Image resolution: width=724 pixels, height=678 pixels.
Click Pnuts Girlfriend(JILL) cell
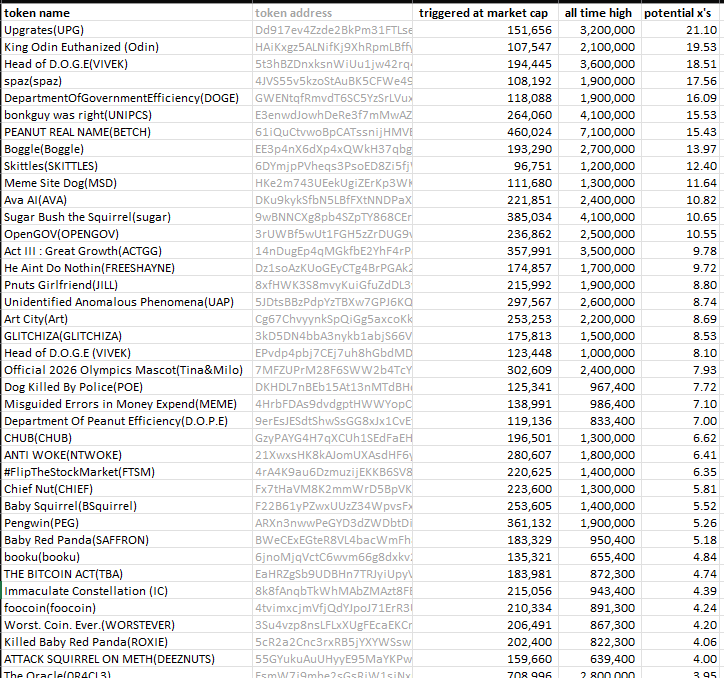pyautogui.click(x=127, y=285)
